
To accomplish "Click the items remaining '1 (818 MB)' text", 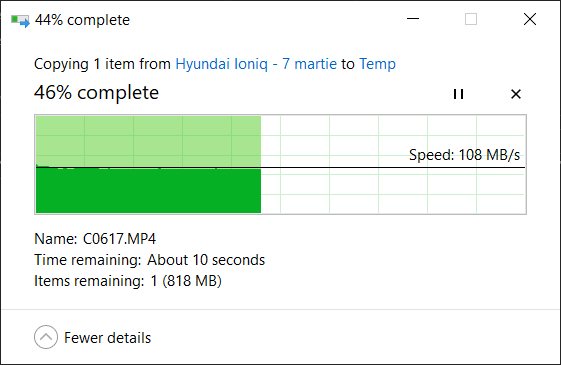I will (186, 281).
